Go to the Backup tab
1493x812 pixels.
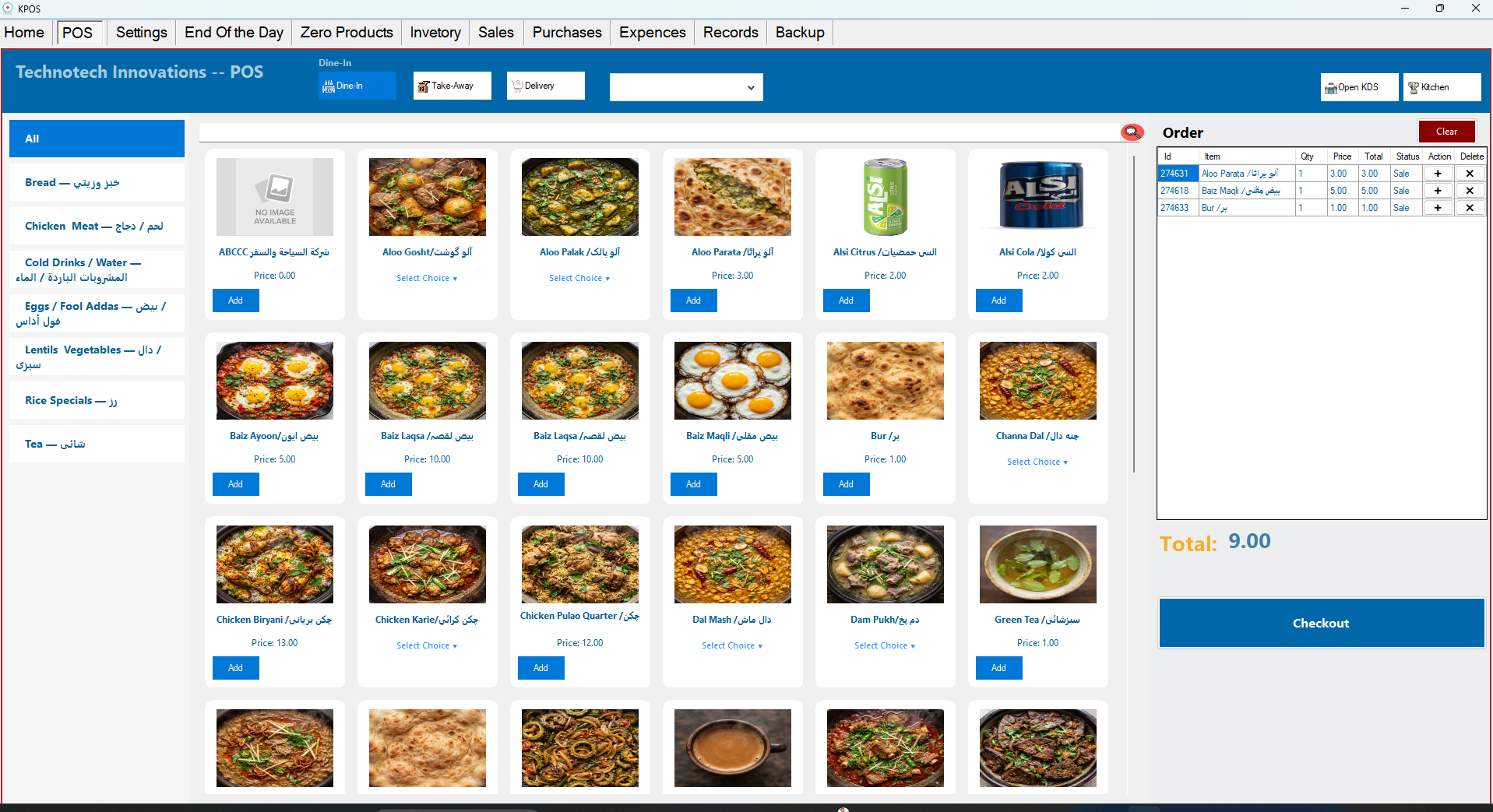(x=800, y=33)
